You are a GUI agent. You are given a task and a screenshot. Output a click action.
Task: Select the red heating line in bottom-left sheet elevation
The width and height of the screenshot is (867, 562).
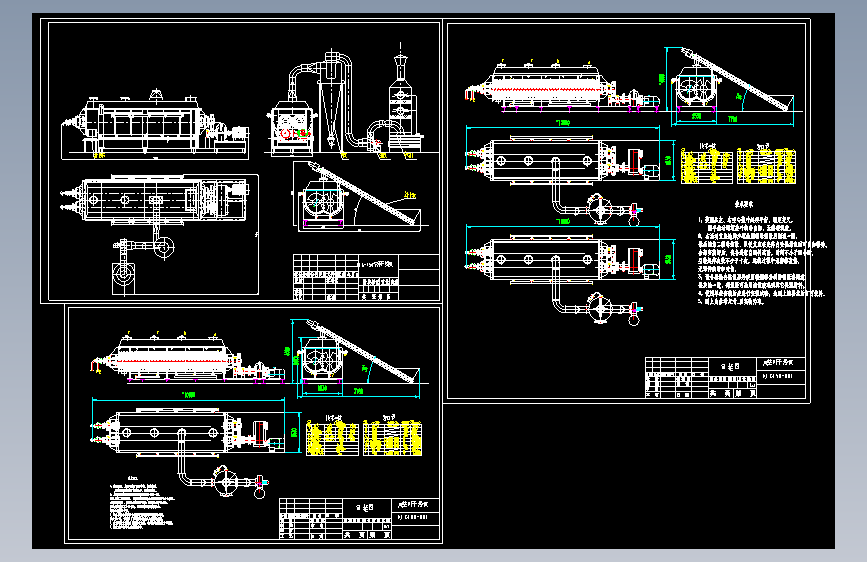click(x=172, y=361)
